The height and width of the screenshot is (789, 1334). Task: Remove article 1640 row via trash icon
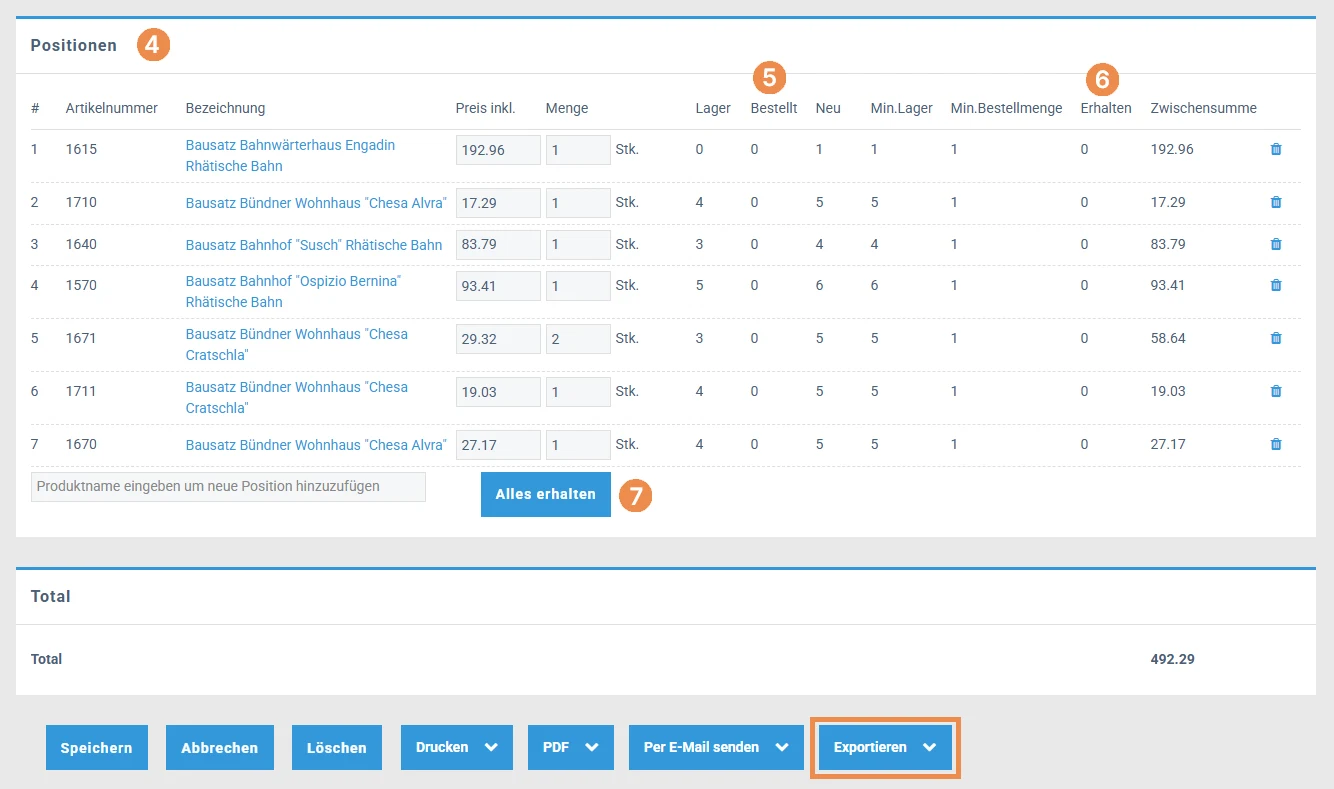(x=1275, y=244)
